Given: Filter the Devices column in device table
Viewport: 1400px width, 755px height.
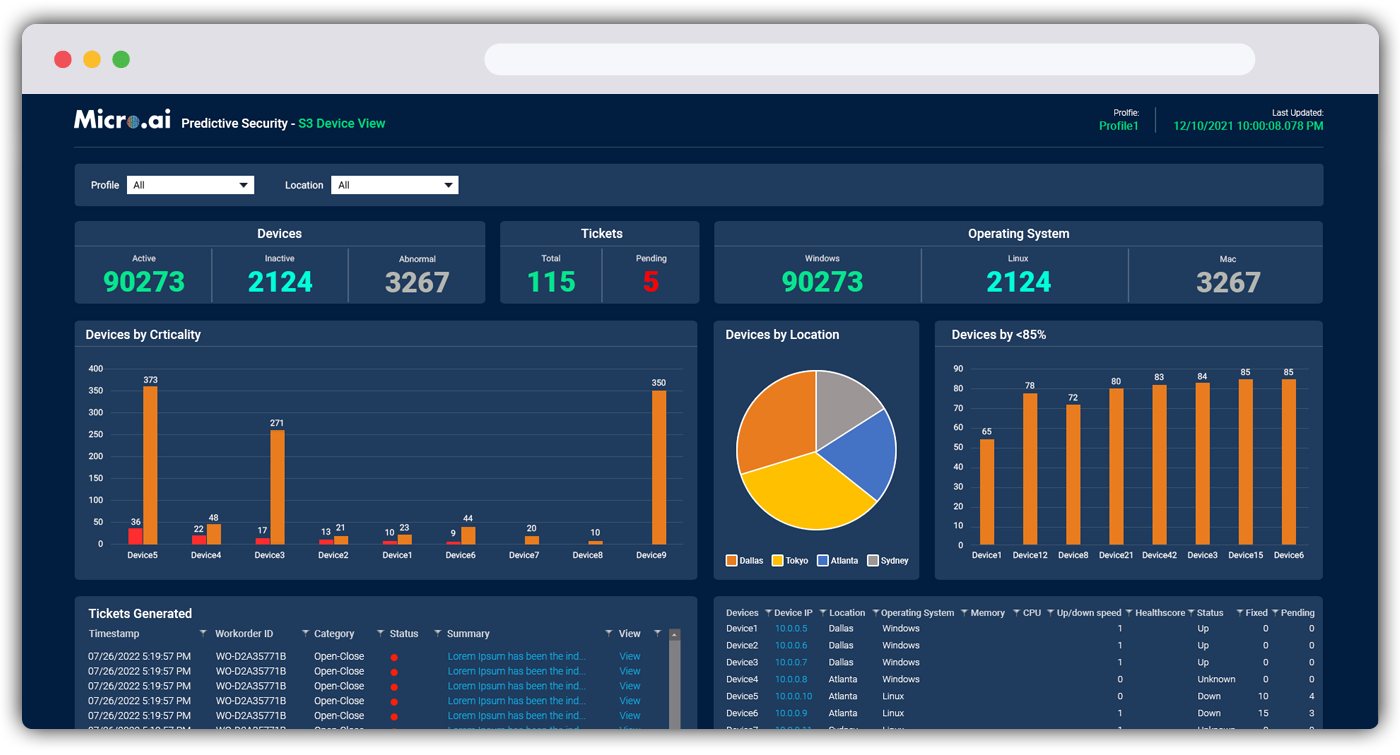Looking at the screenshot, I should coord(768,612).
